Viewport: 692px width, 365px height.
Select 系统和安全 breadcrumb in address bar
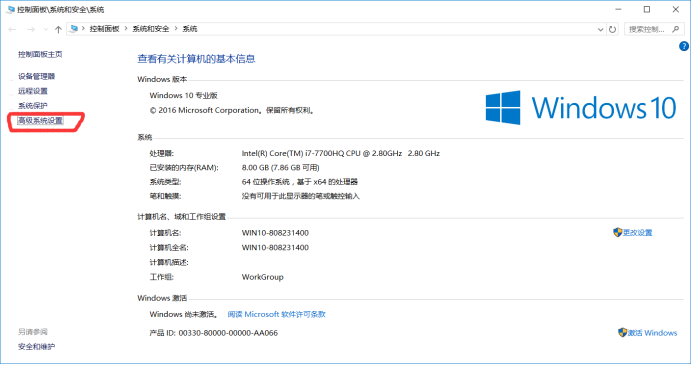click(151, 29)
